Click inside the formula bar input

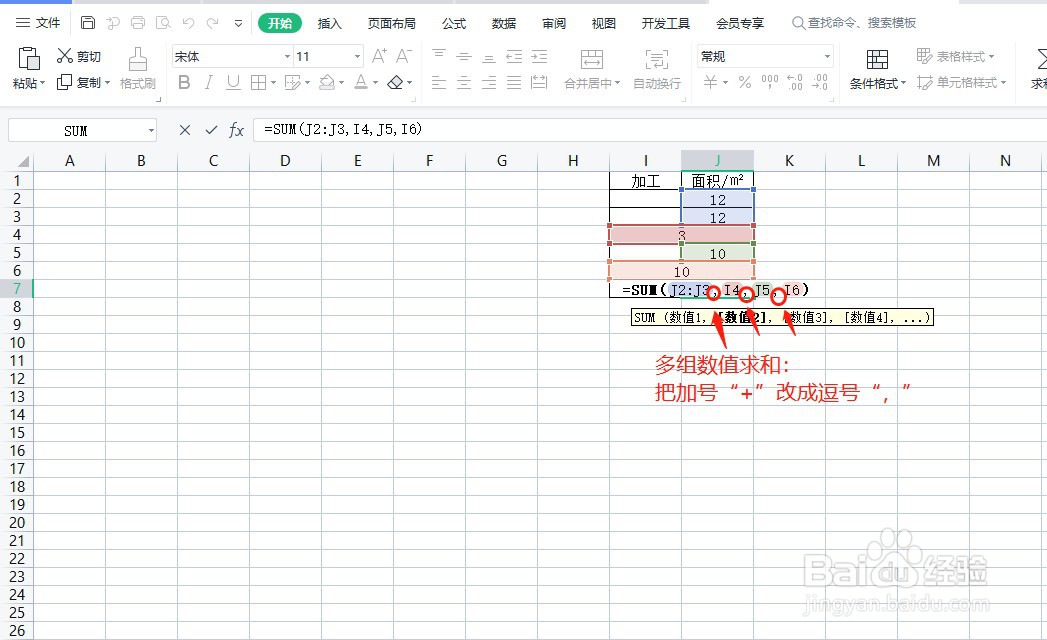(x=450, y=130)
